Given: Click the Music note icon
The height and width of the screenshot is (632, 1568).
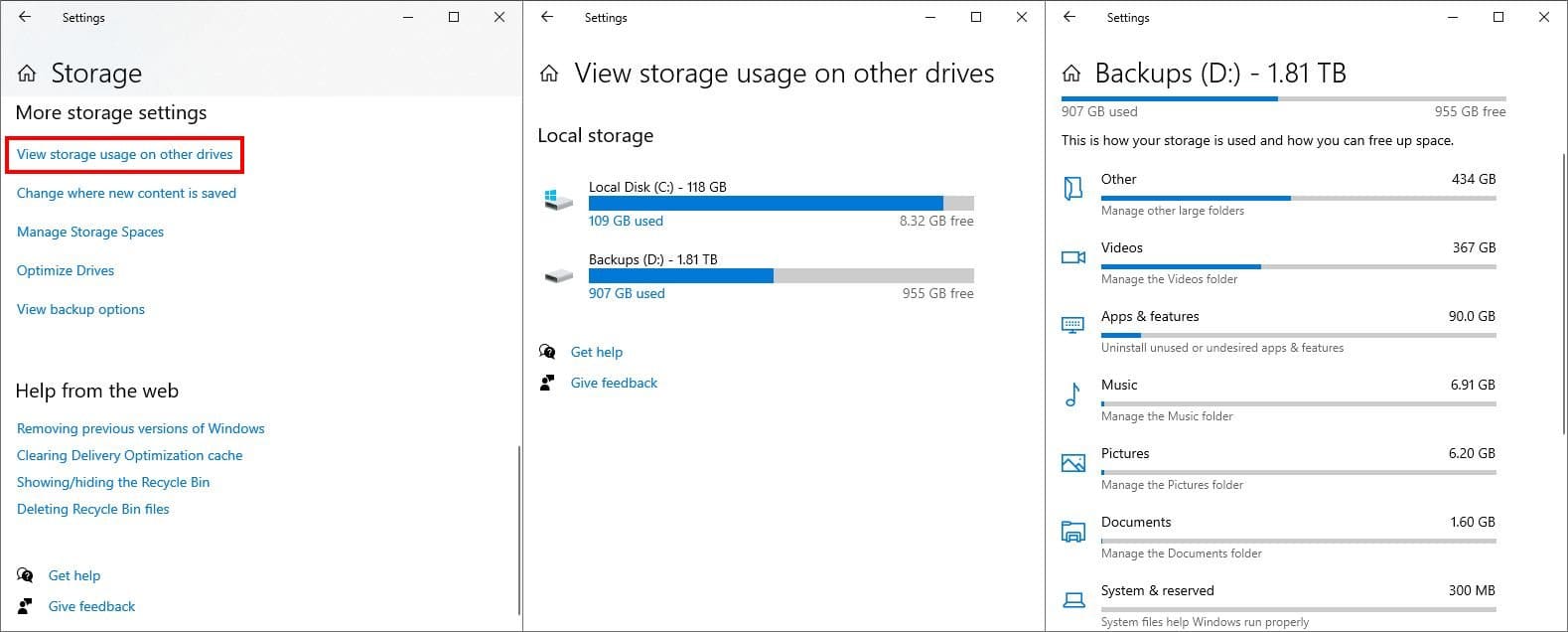Looking at the screenshot, I should 1072,395.
